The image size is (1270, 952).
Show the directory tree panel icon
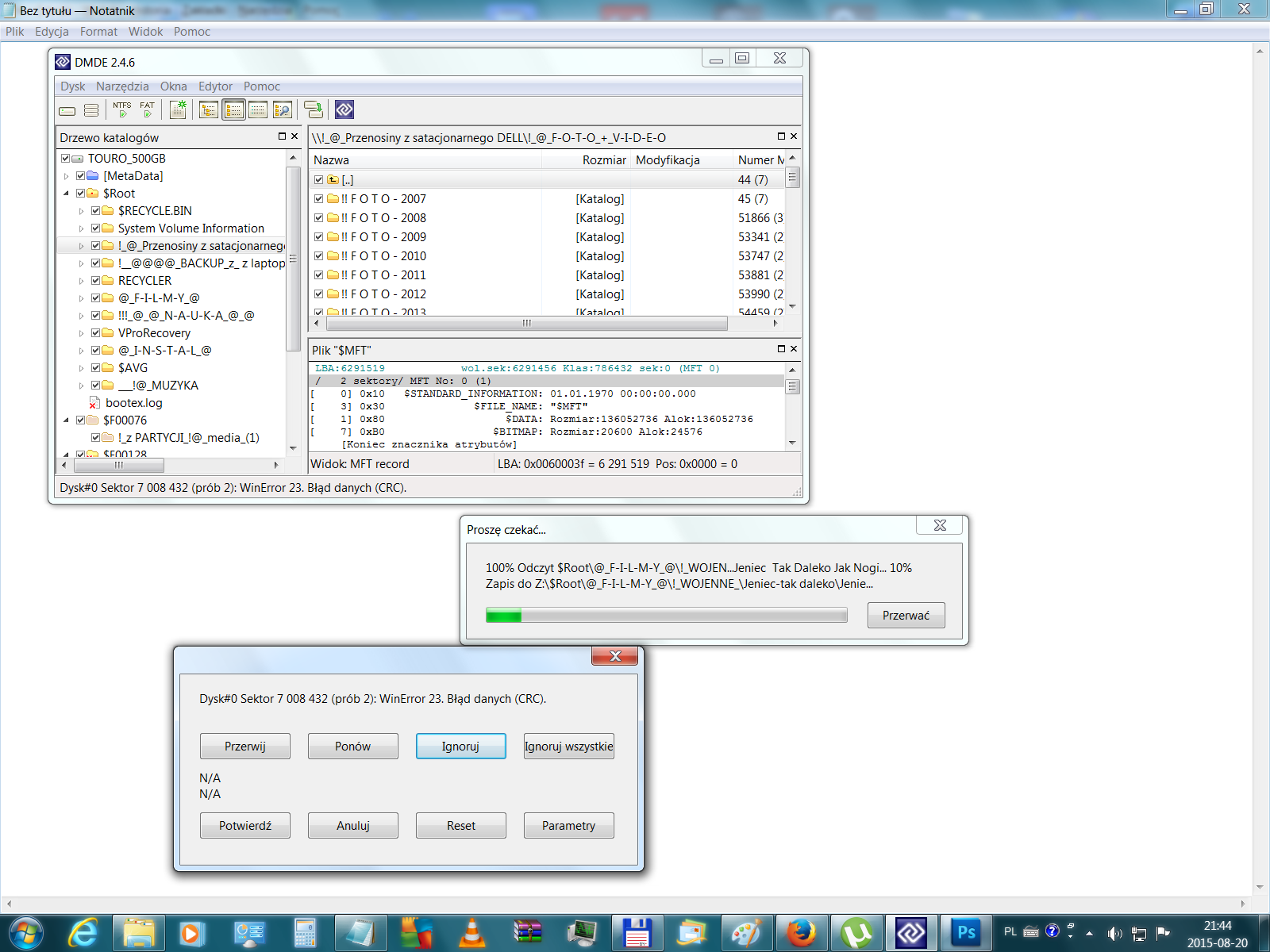pyautogui.click(x=209, y=109)
